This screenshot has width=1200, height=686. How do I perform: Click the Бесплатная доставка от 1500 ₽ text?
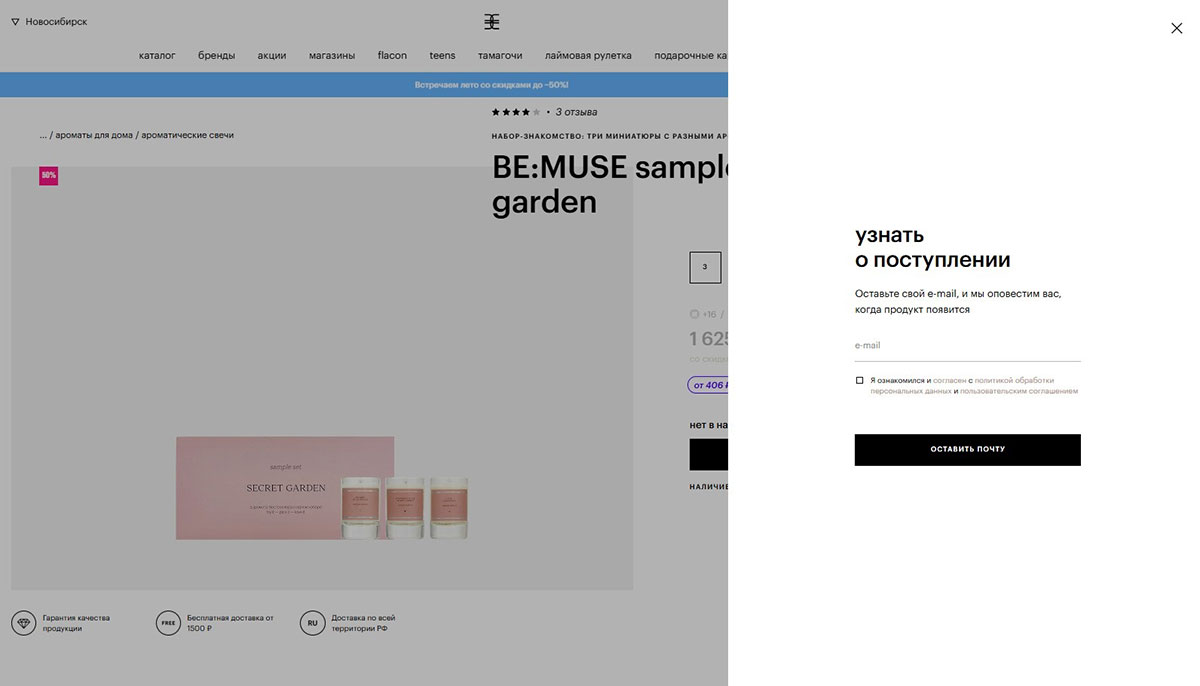230,623
